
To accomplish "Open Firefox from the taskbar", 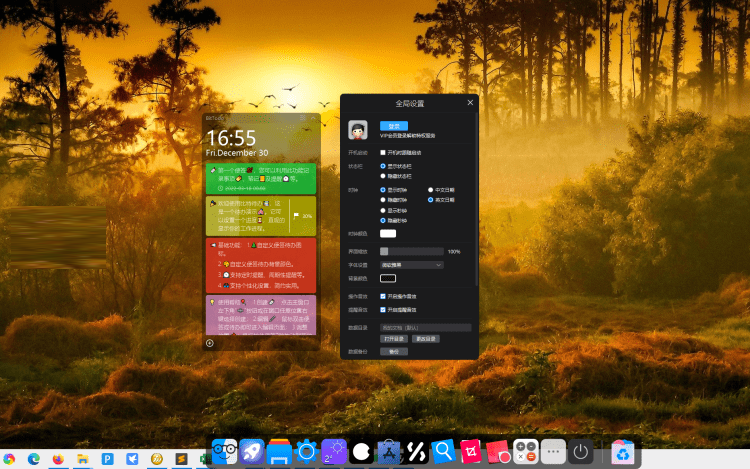I will (x=58, y=459).
